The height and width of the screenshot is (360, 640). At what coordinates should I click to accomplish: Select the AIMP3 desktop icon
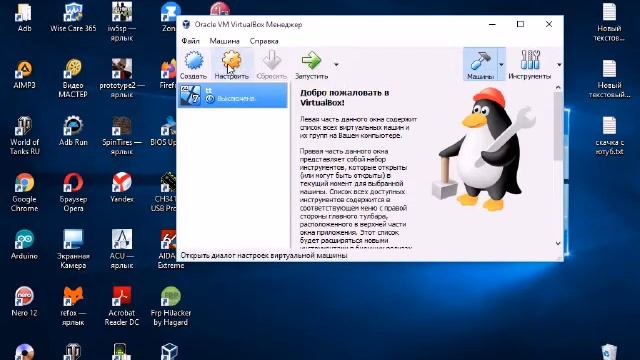pyautogui.click(x=24, y=75)
